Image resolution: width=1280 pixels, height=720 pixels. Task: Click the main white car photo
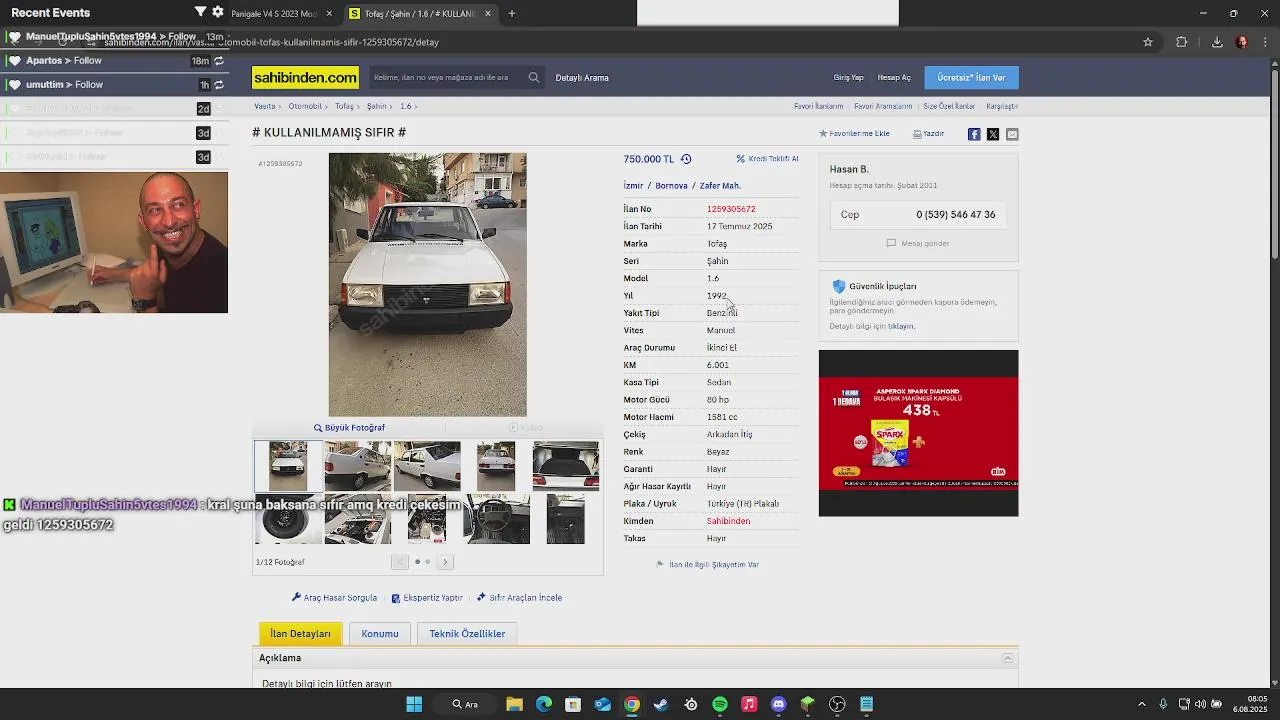pyautogui.click(x=428, y=284)
